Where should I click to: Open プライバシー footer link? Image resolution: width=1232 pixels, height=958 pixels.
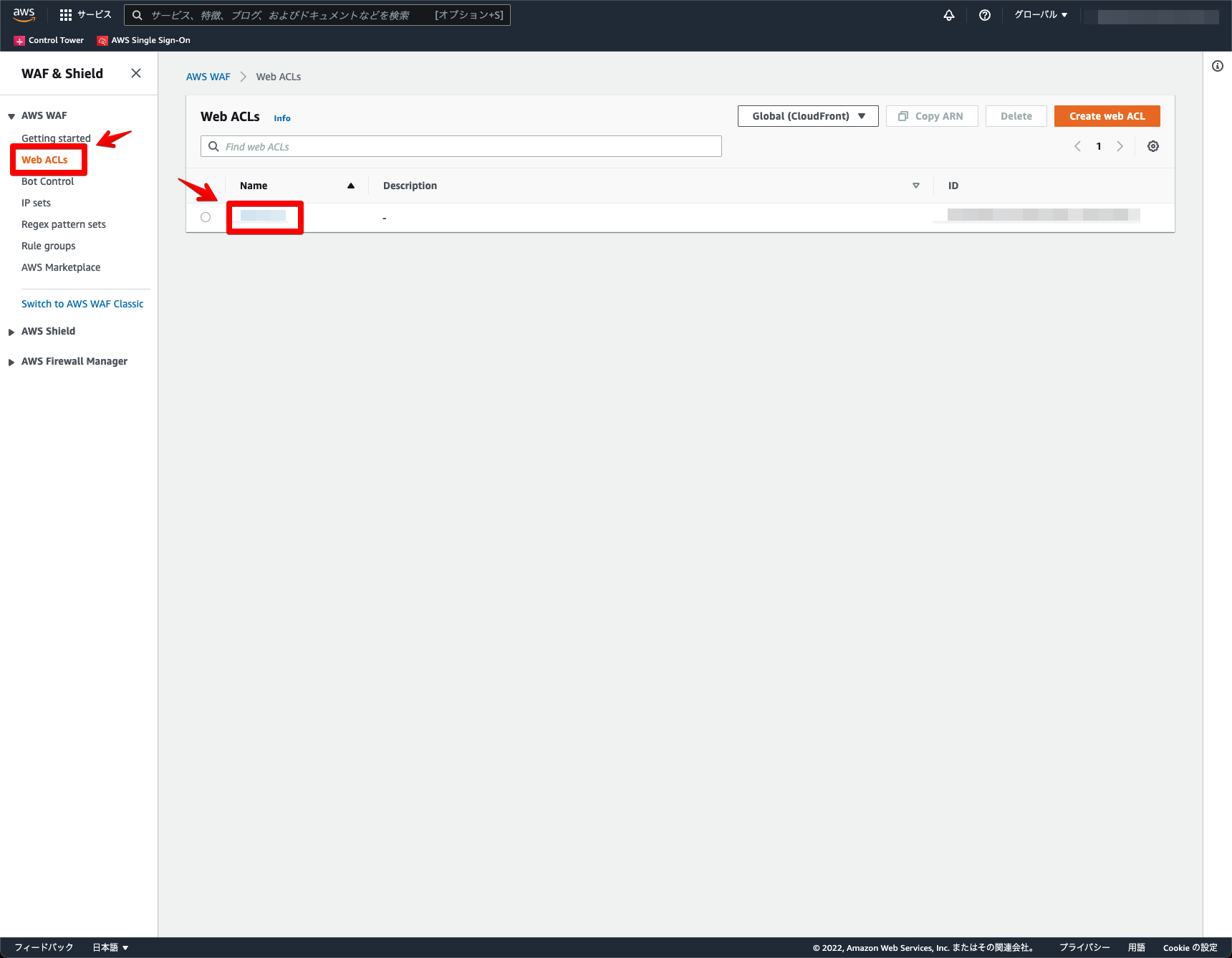click(1084, 947)
